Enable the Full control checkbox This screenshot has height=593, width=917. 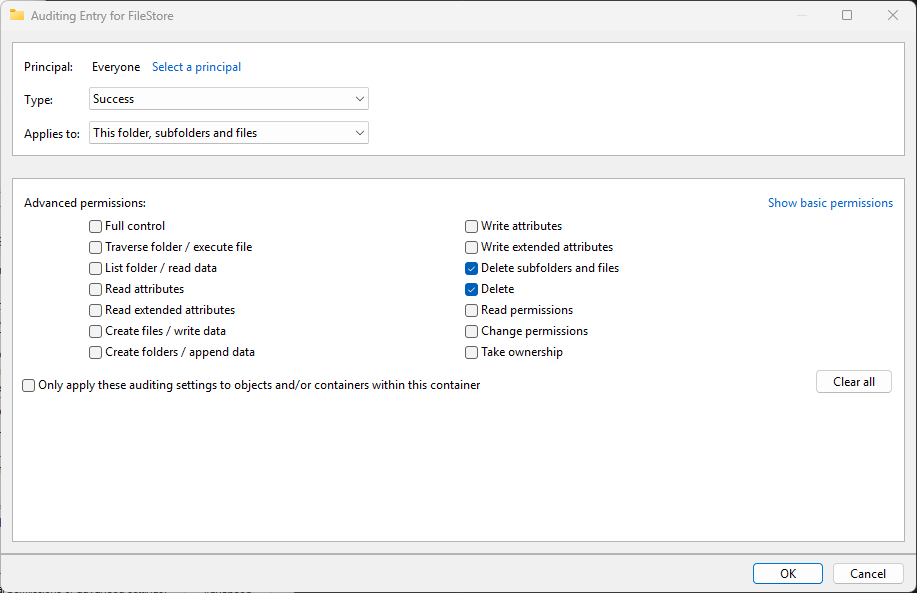96,226
